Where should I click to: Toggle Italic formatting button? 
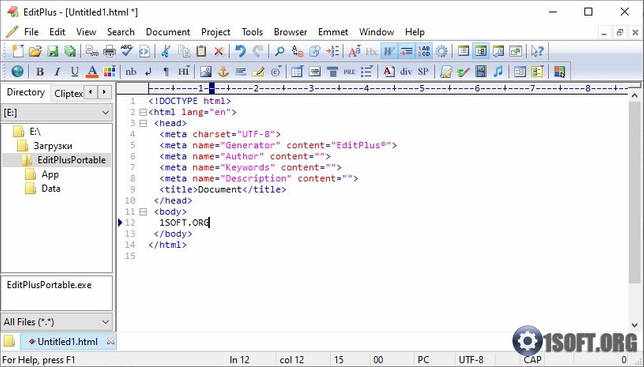(57, 71)
